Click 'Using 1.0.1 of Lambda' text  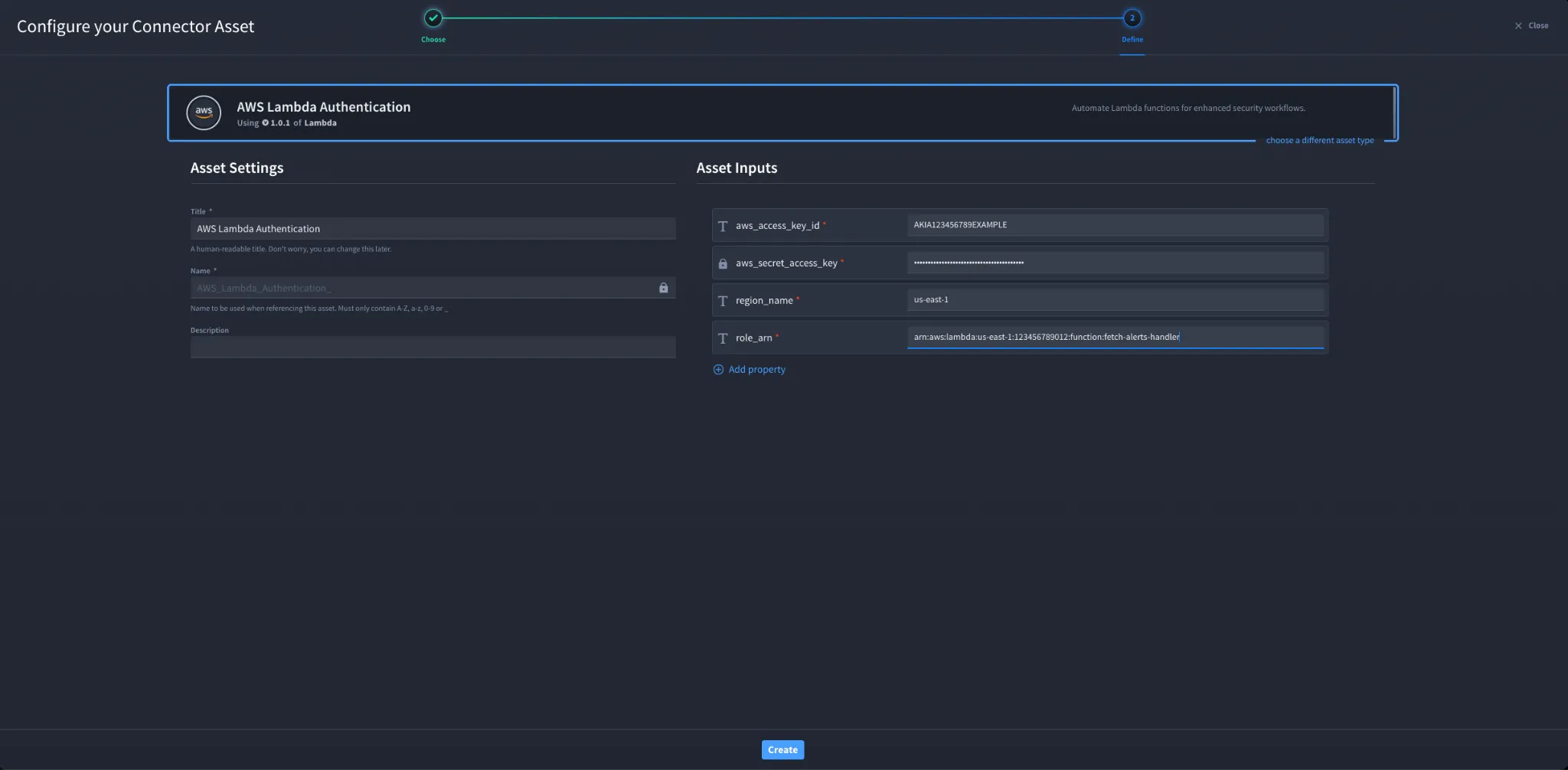coord(286,122)
